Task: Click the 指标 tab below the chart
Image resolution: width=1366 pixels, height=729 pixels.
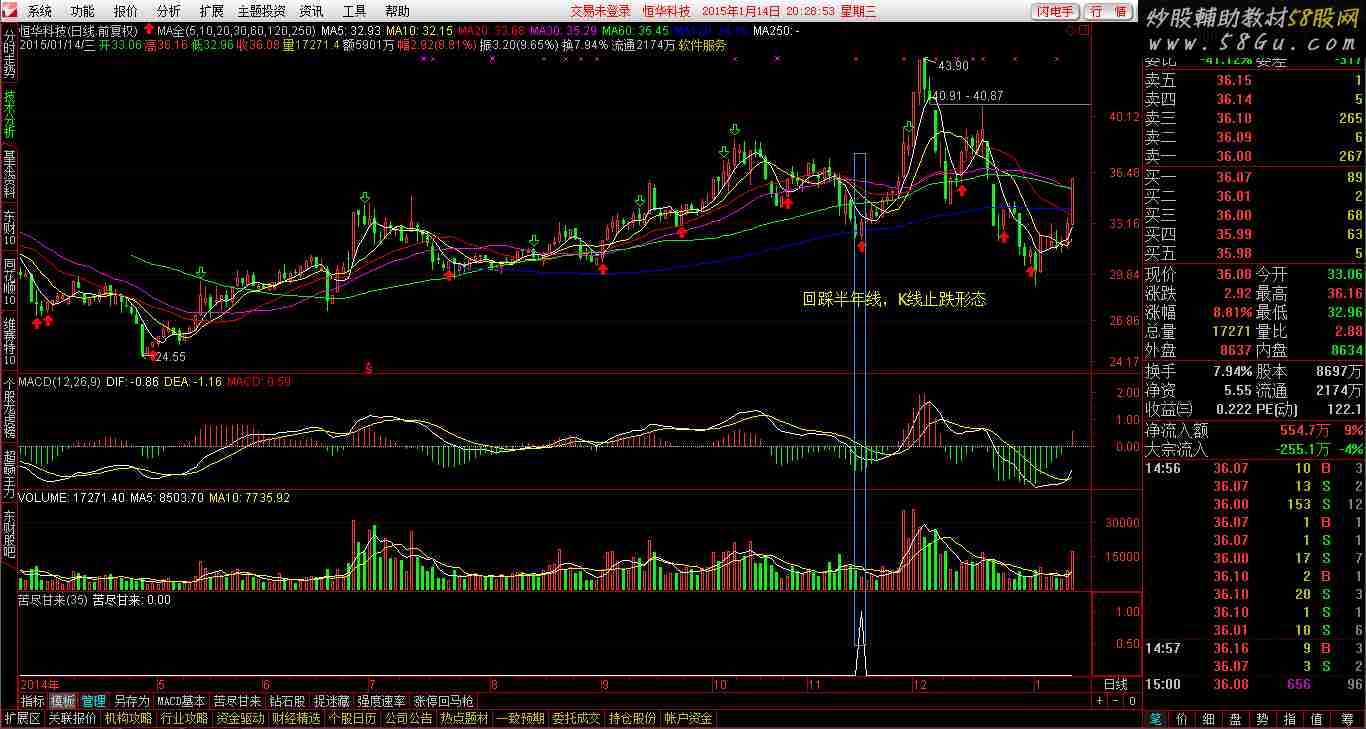Action: 32,701
